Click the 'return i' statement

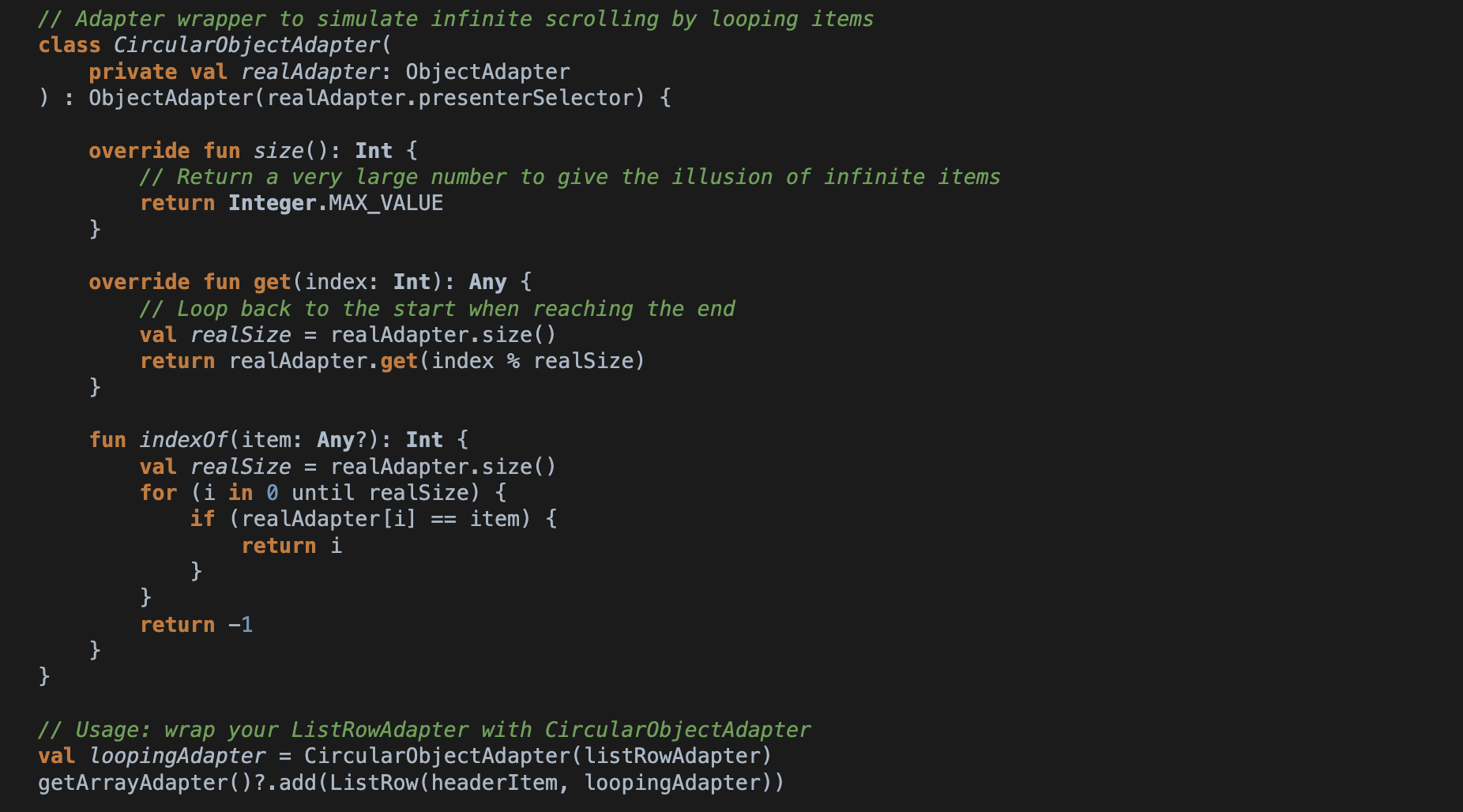[x=291, y=546]
